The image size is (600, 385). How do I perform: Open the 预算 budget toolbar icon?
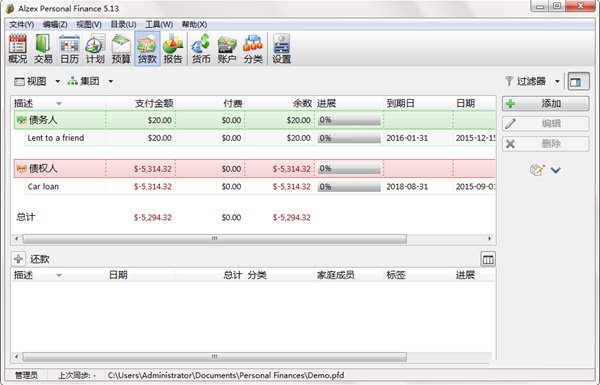[x=121, y=49]
